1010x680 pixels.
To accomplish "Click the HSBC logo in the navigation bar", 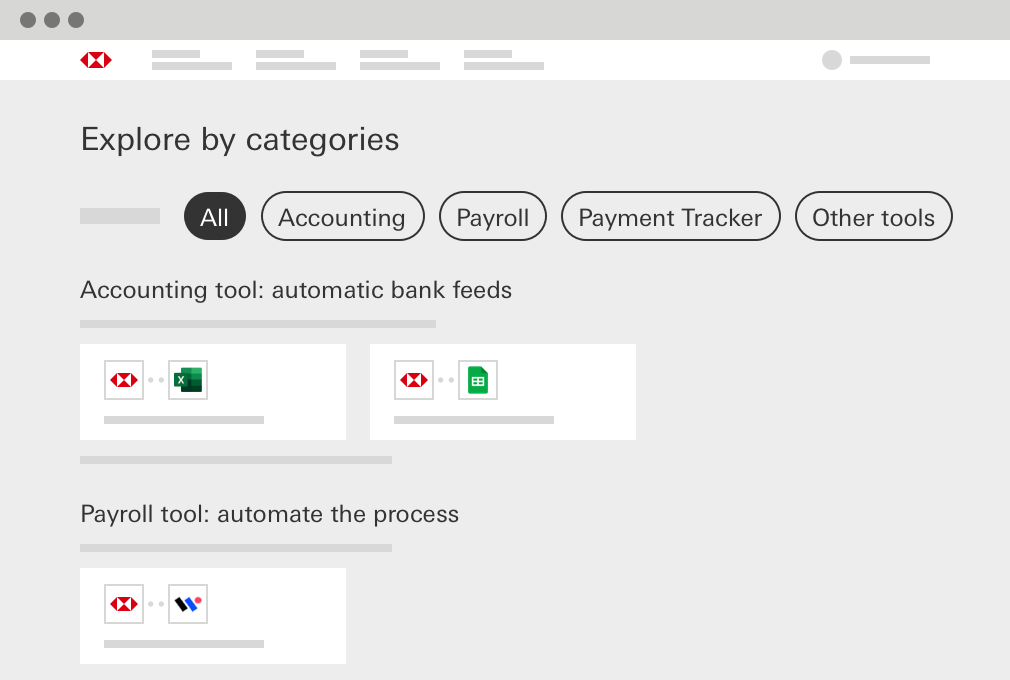I will pos(95,59).
